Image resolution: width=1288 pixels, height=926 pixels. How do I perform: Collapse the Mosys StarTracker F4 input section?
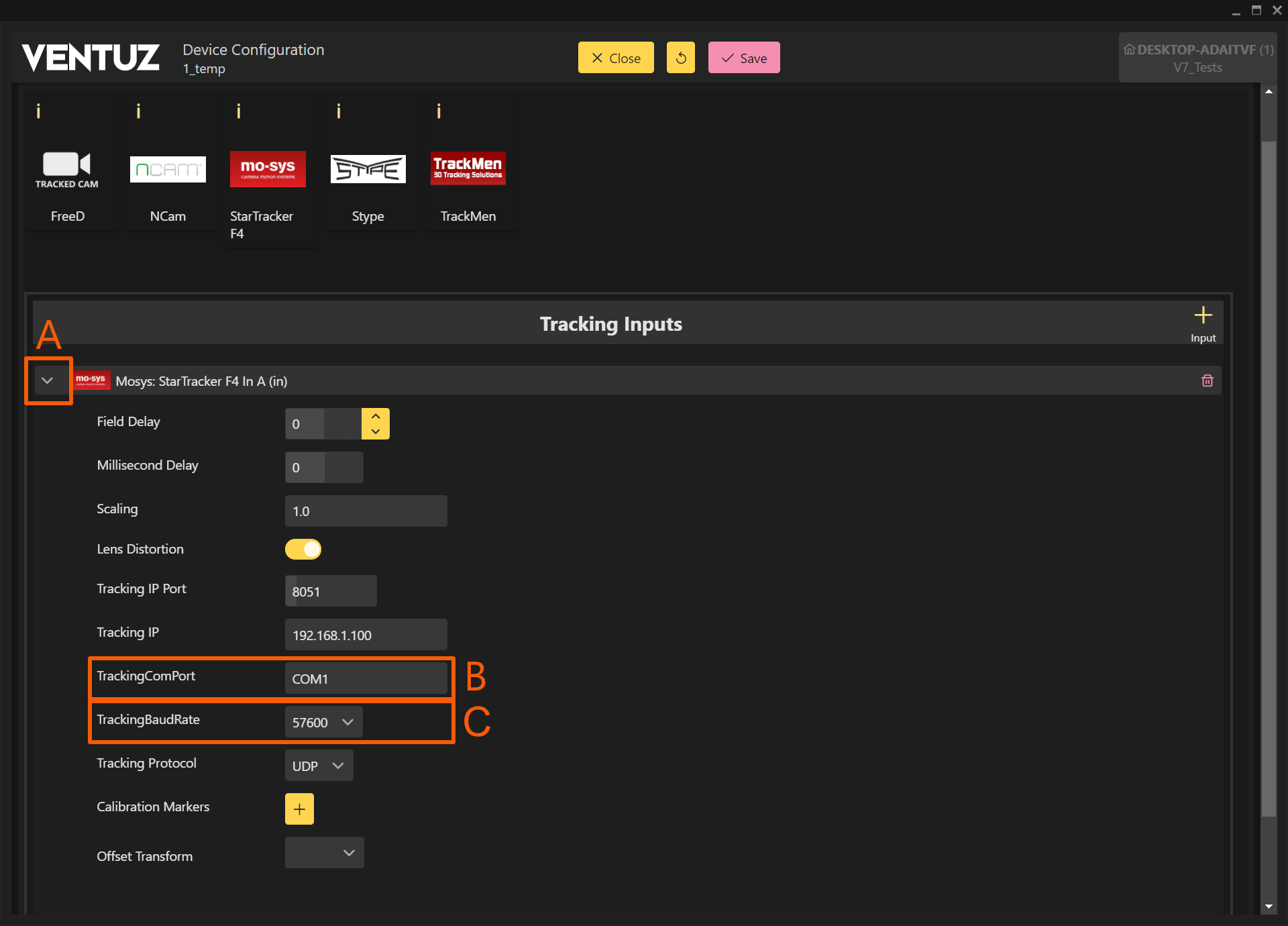48,380
